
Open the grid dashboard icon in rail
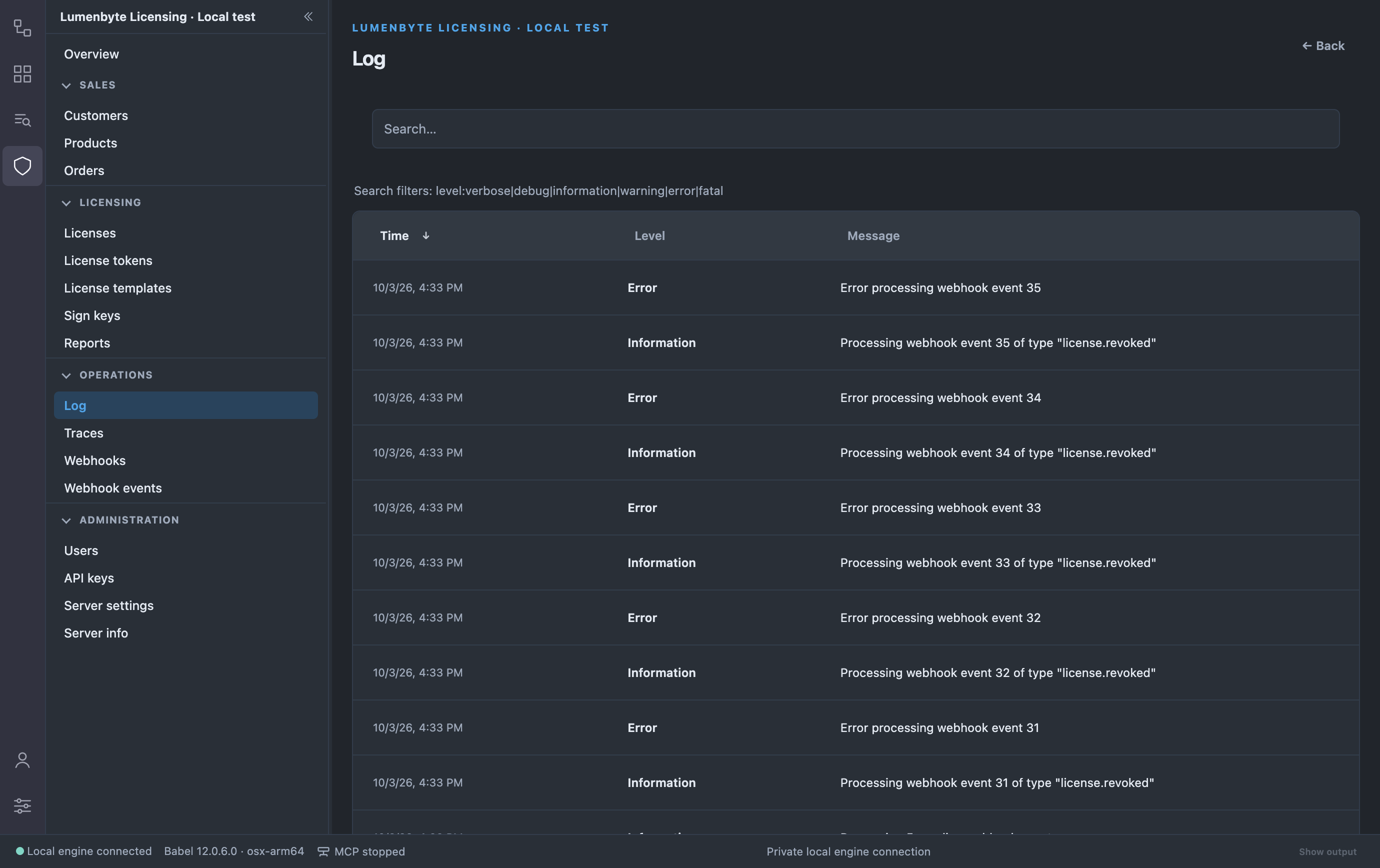point(22,74)
